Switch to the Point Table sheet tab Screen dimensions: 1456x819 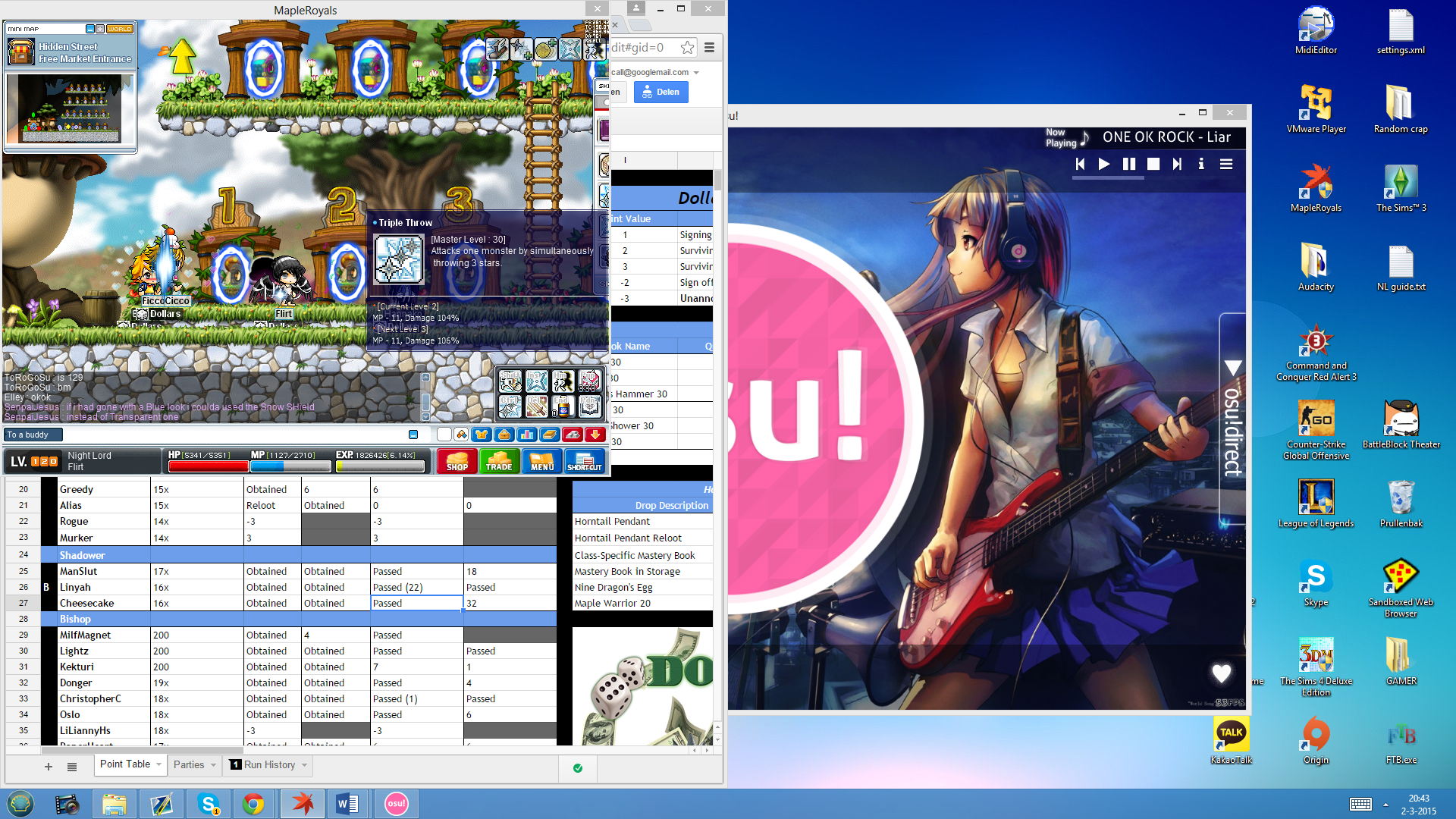(x=125, y=764)
